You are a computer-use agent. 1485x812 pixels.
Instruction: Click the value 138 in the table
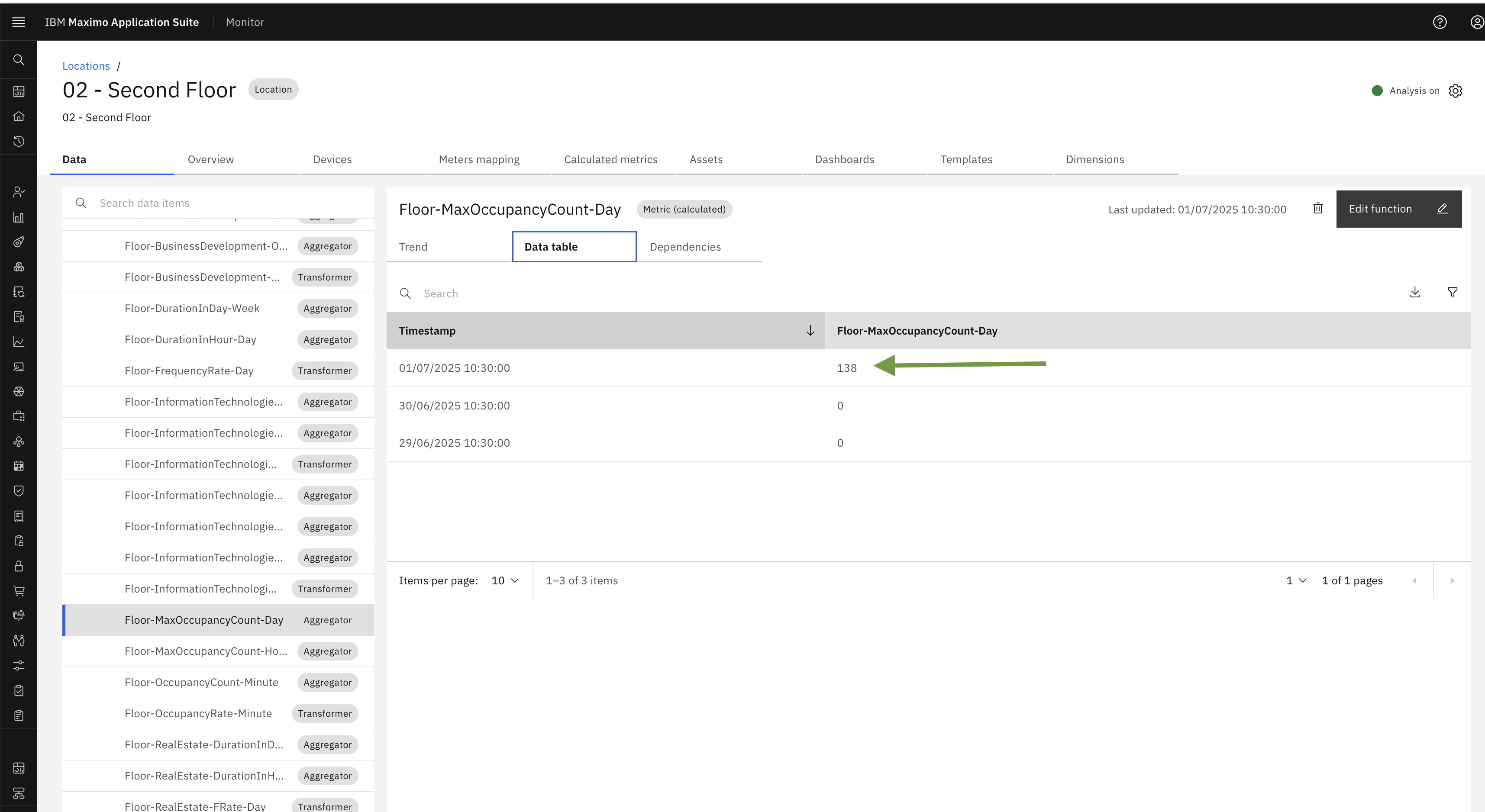point(846,367)
